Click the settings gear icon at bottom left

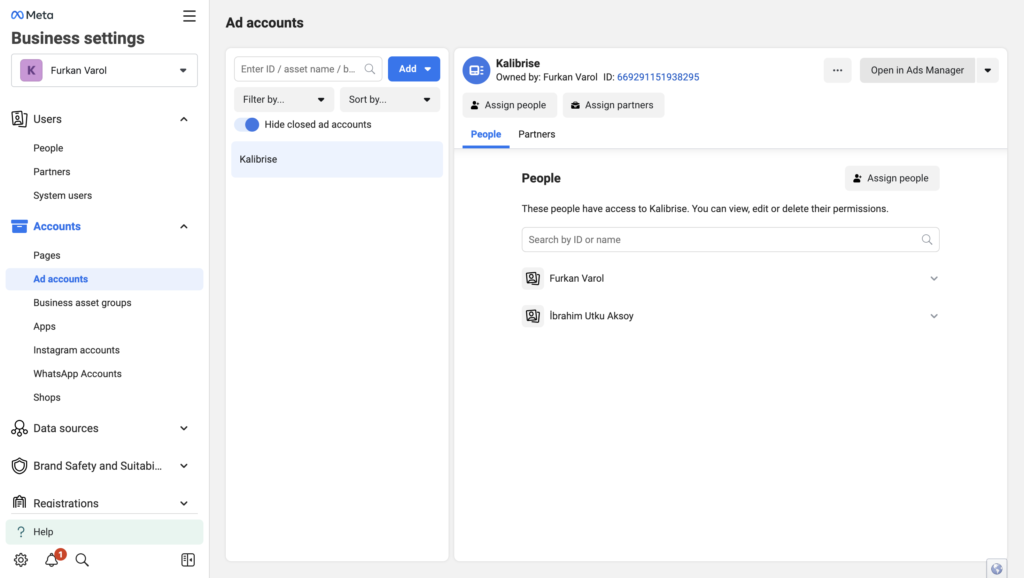click(21, 560)
